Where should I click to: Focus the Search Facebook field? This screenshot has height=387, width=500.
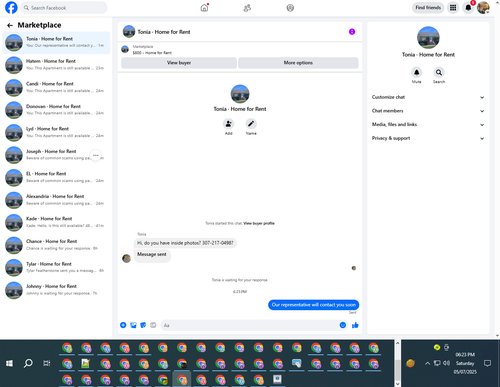[64, 8]
